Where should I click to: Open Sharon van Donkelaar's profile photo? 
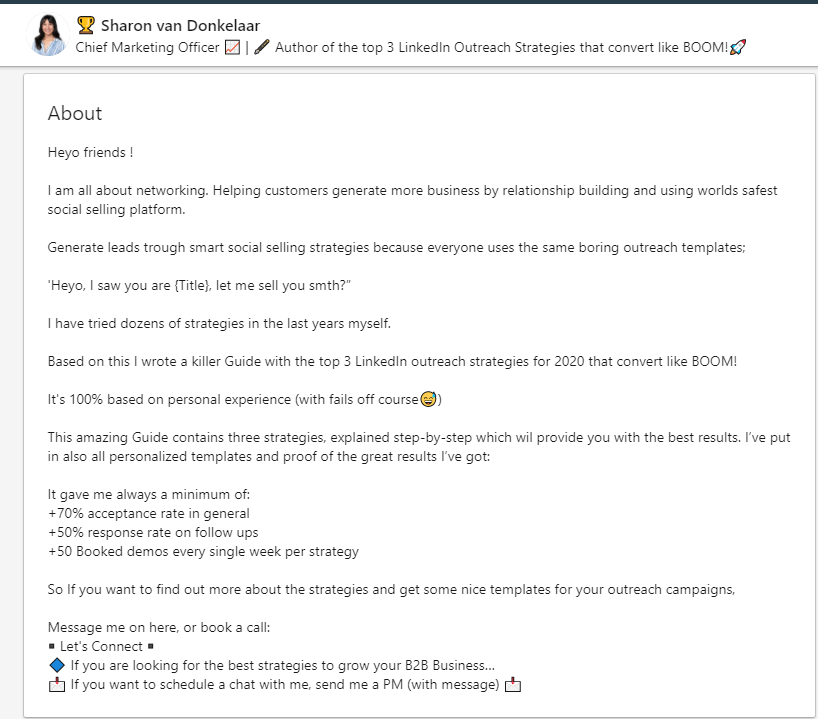[x=48, y=35]
